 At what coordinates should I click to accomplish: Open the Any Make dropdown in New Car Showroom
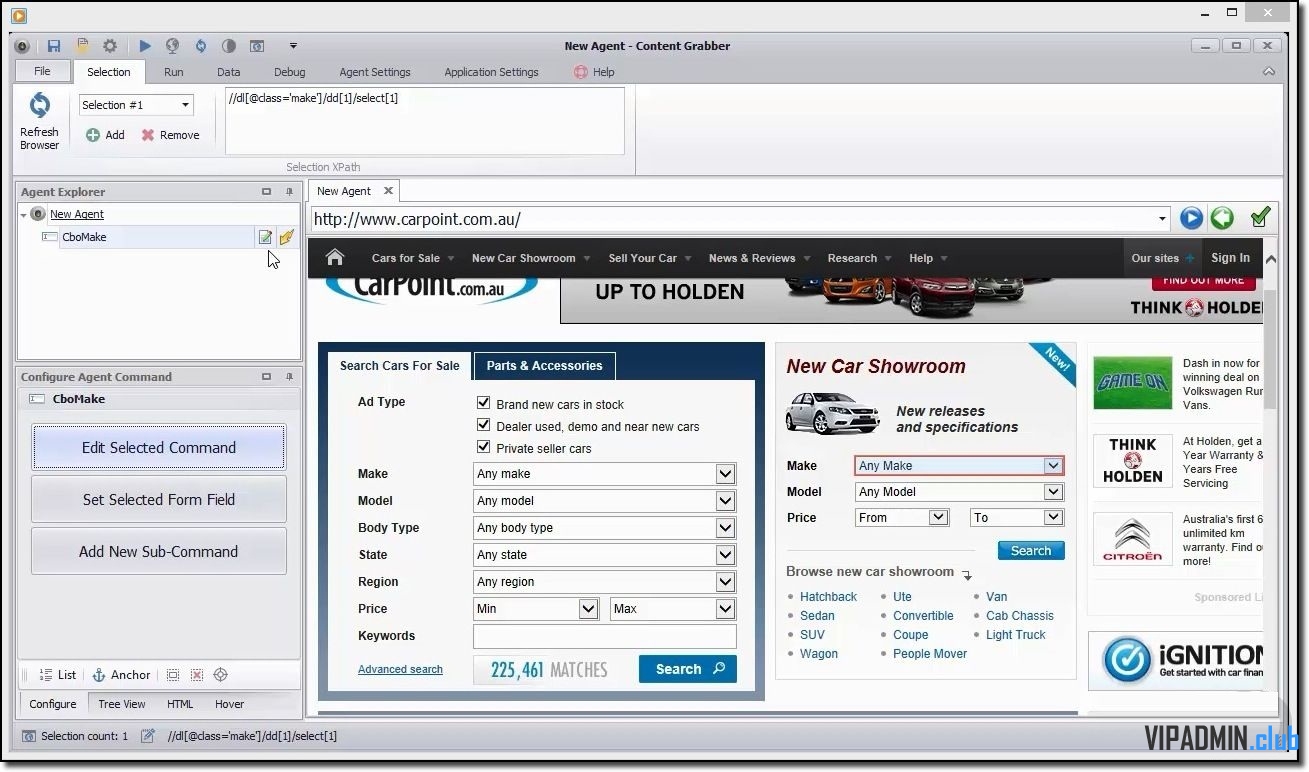click(x=1052, y=466)
